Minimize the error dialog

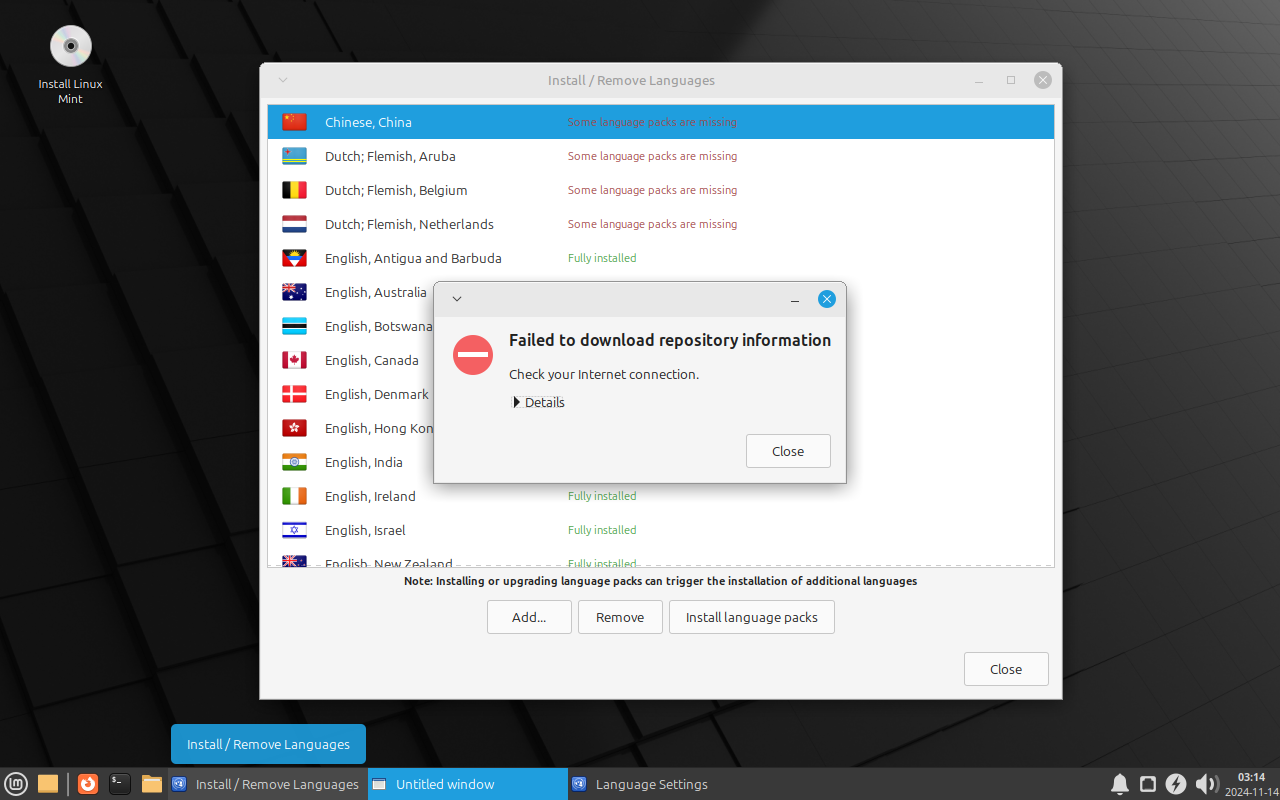pyautogui.click(x=795, y=299)
